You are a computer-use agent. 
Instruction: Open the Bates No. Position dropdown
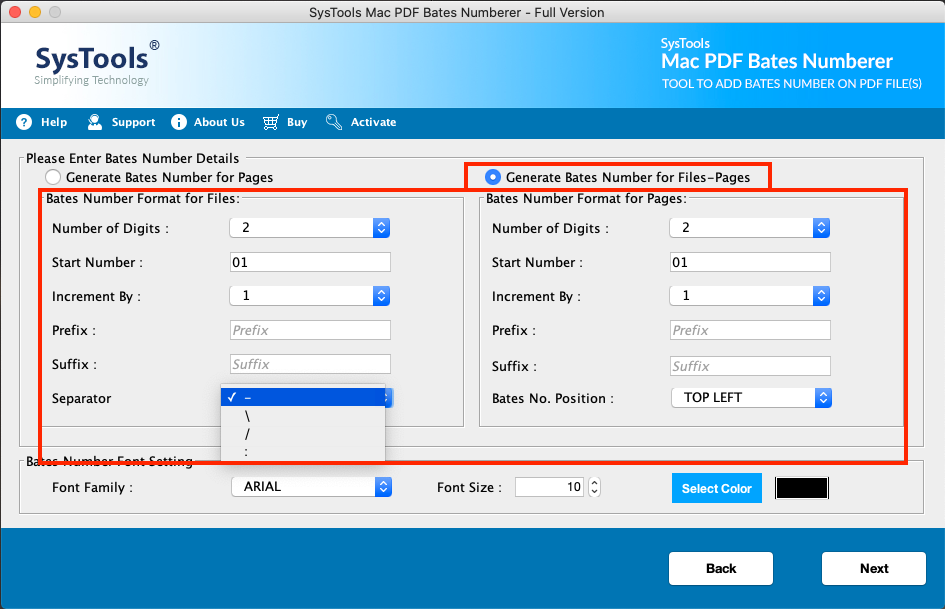pyautogui.click(x=752, y=398)
